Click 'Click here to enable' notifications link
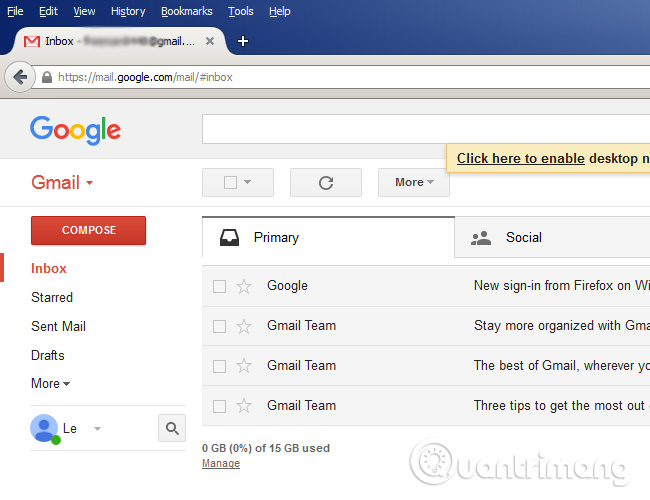The width and height of the screenshot is (650, 500). [521, 158]
